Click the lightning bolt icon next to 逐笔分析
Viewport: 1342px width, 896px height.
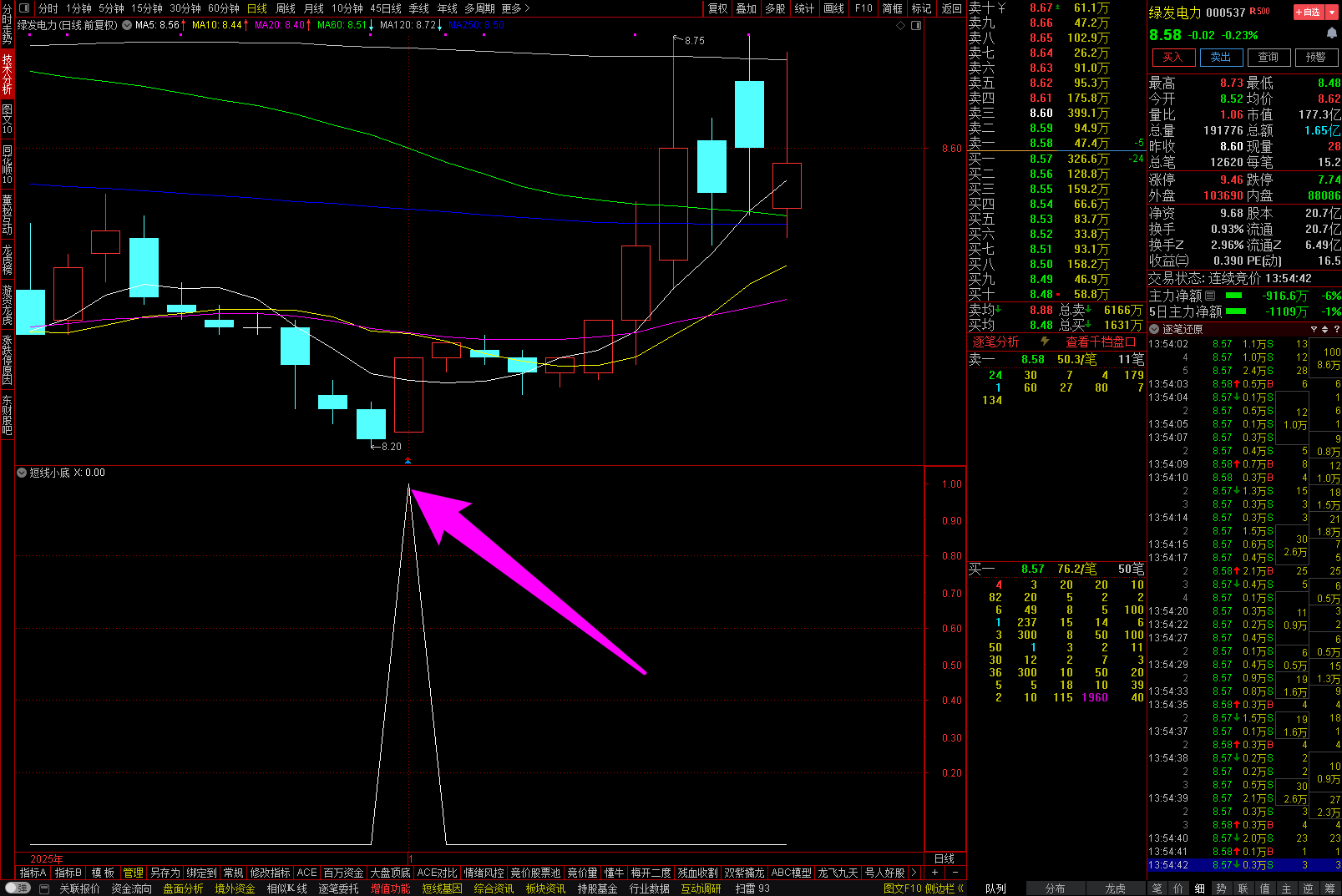(x=1044, y=342)
